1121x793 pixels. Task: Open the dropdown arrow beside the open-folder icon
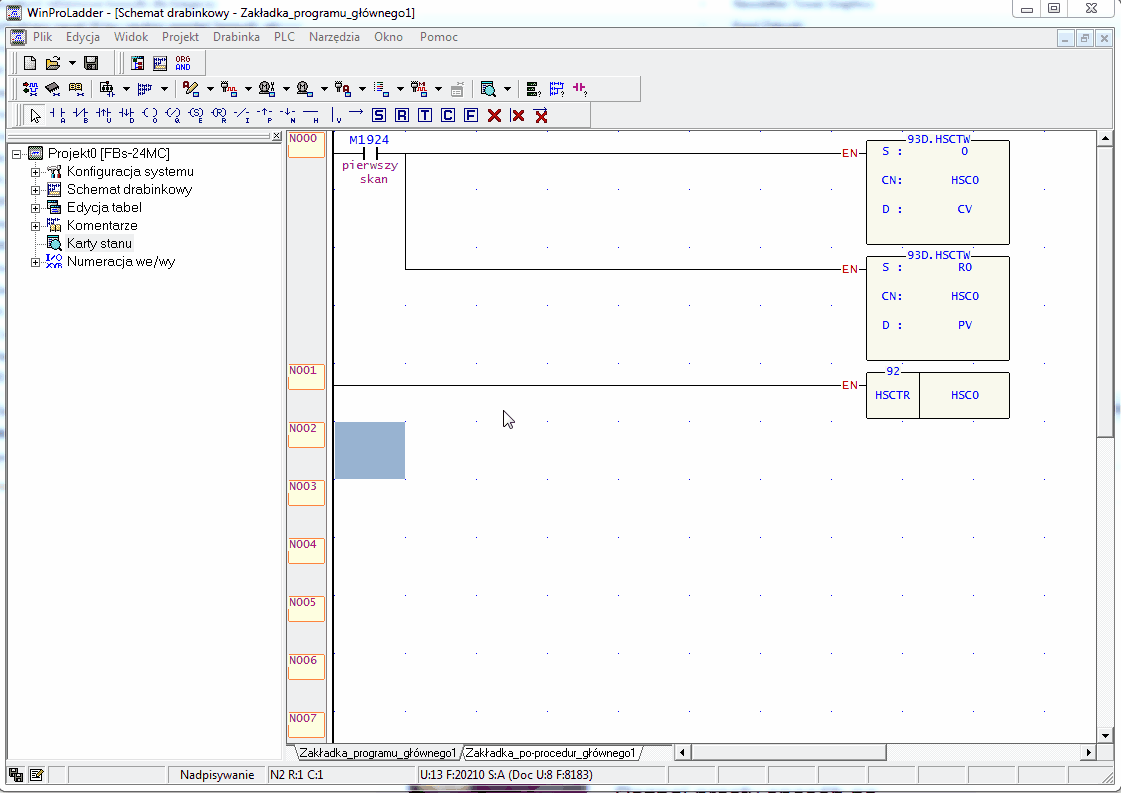click(x=72, y=63)
